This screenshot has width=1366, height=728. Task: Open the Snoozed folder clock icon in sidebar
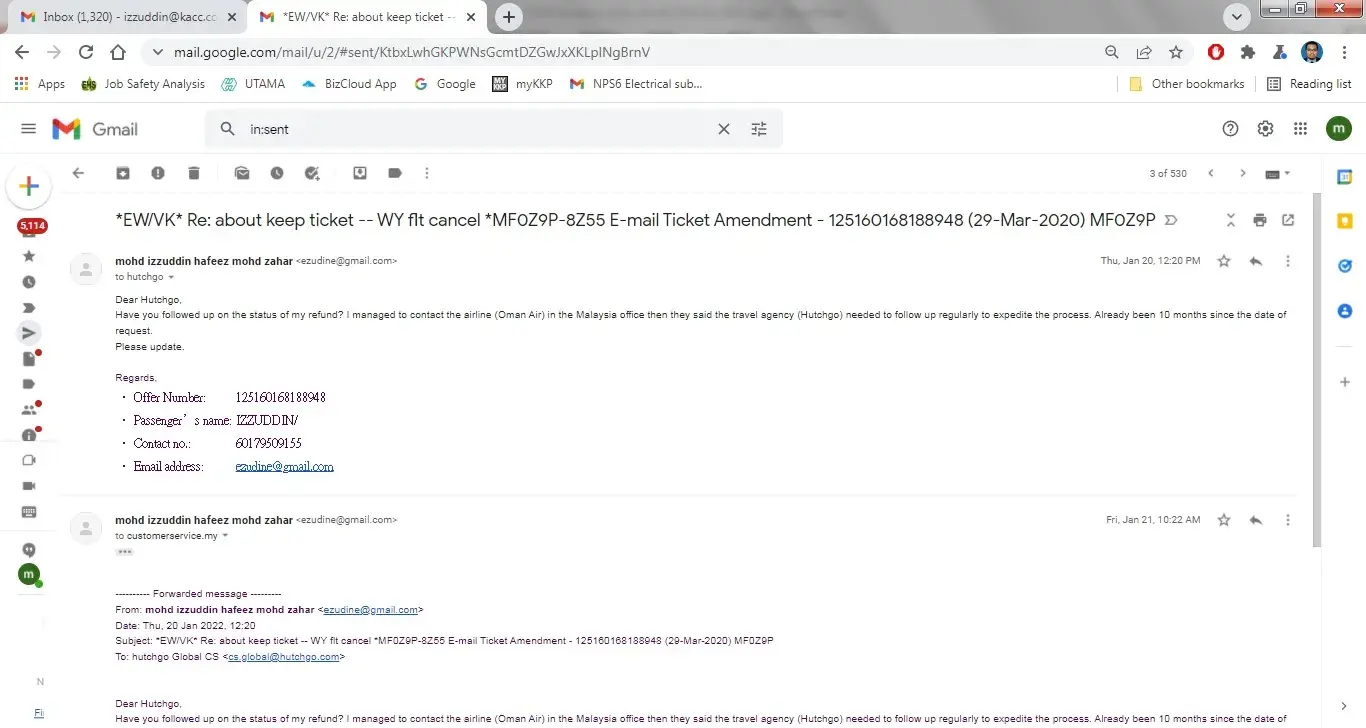coord(29,282)
